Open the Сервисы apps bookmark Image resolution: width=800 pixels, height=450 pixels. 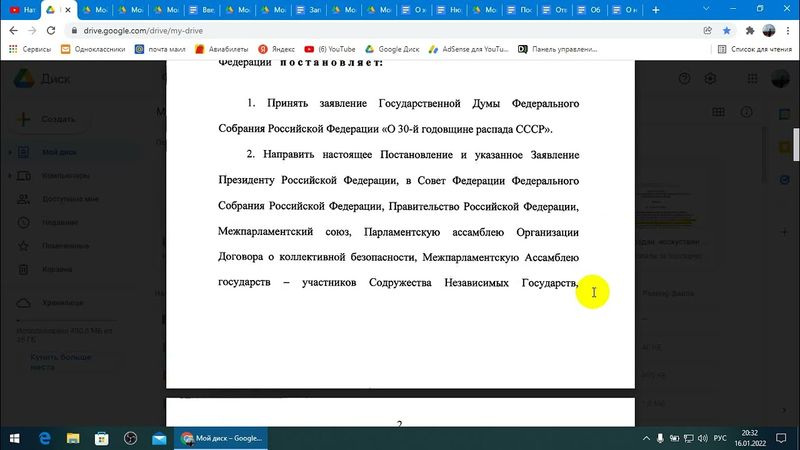click(30, 49)
